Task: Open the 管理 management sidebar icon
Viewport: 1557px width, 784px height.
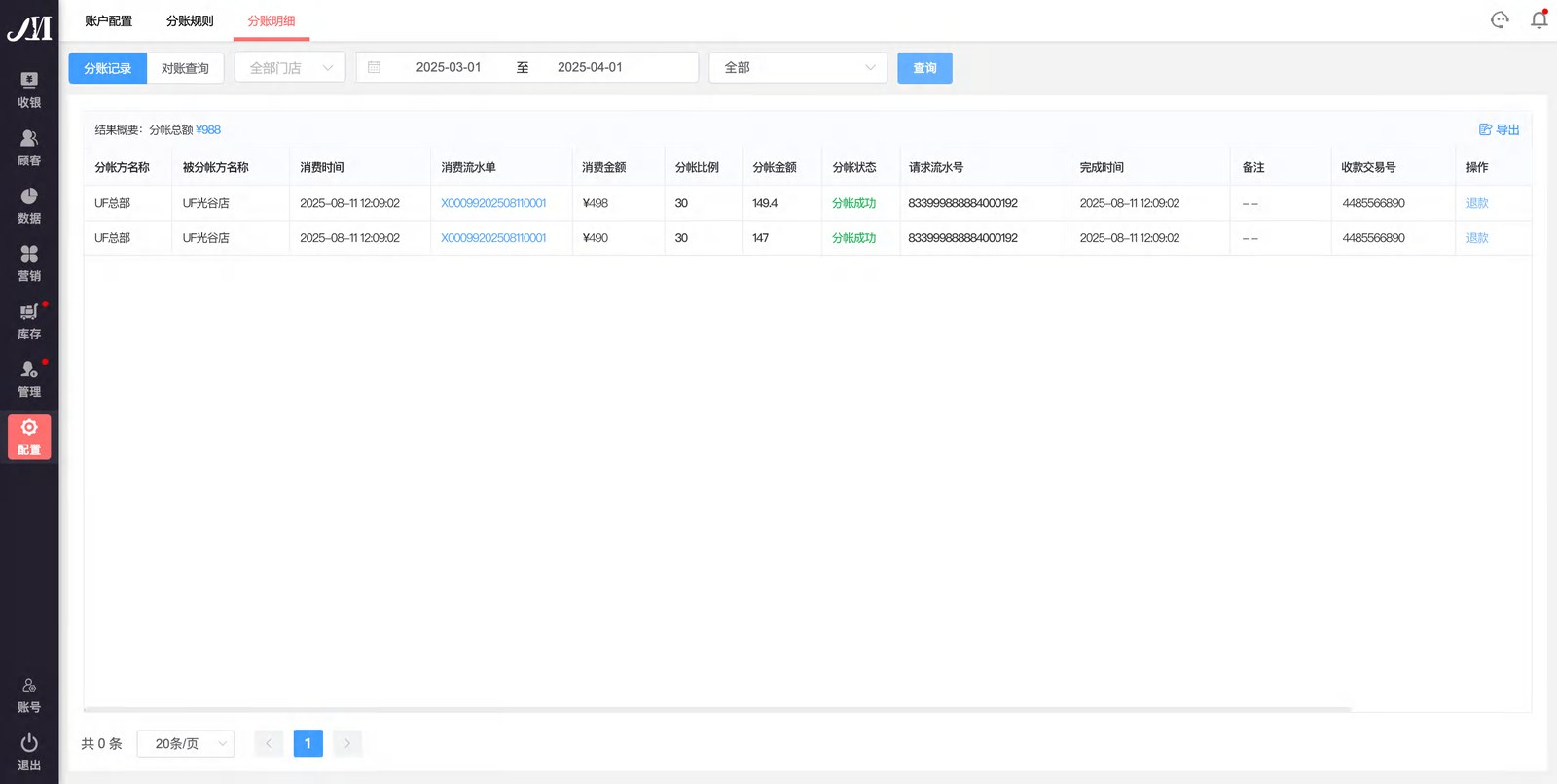Action: click(x=29, y=379)
